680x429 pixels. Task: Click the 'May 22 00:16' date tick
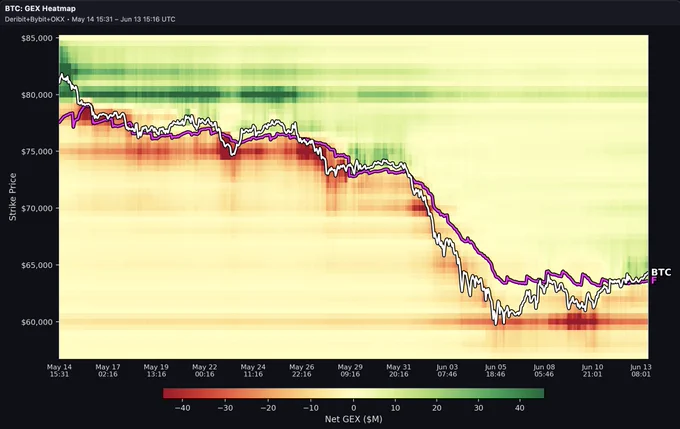tap(205, 370)
